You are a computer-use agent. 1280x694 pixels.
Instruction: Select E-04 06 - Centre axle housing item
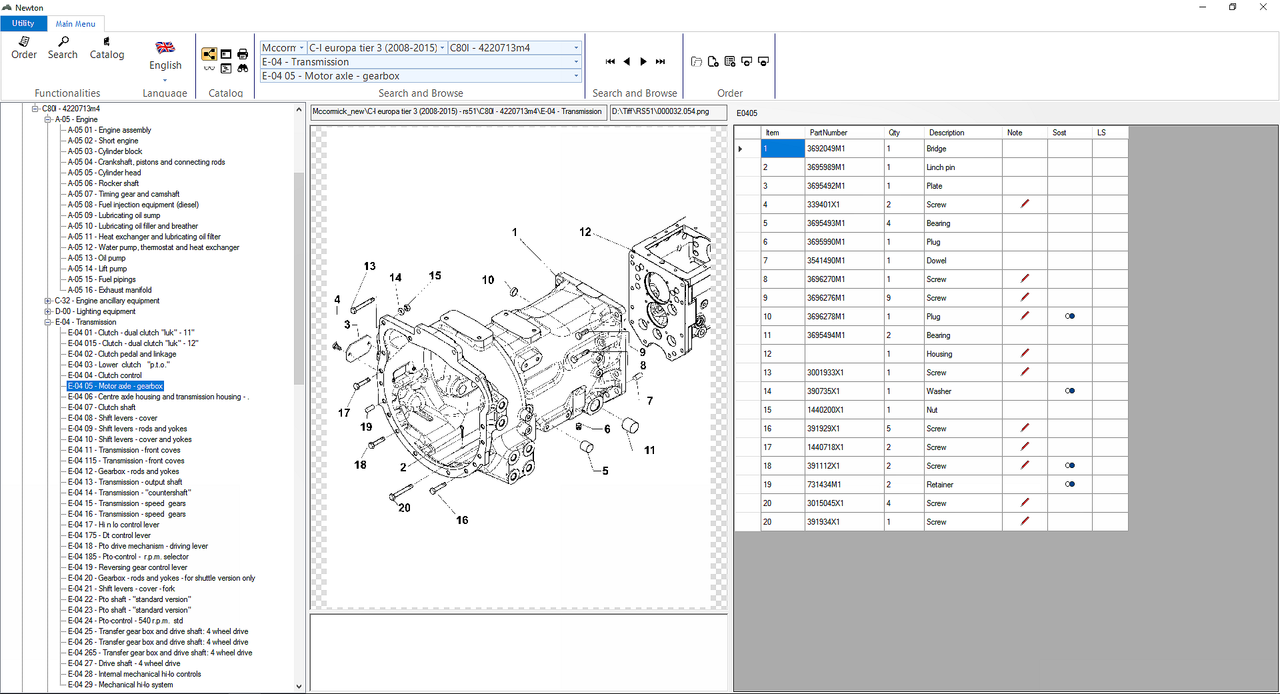point(158,397)
